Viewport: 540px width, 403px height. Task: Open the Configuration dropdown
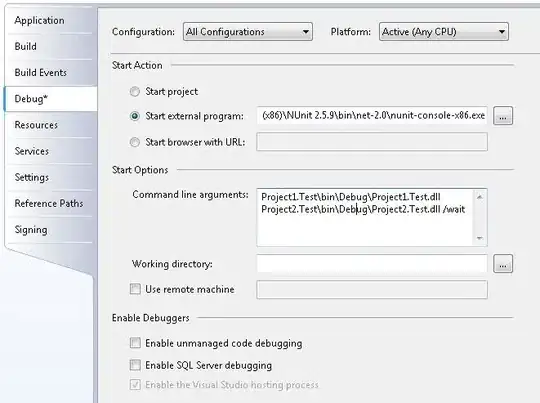[248, 32]
